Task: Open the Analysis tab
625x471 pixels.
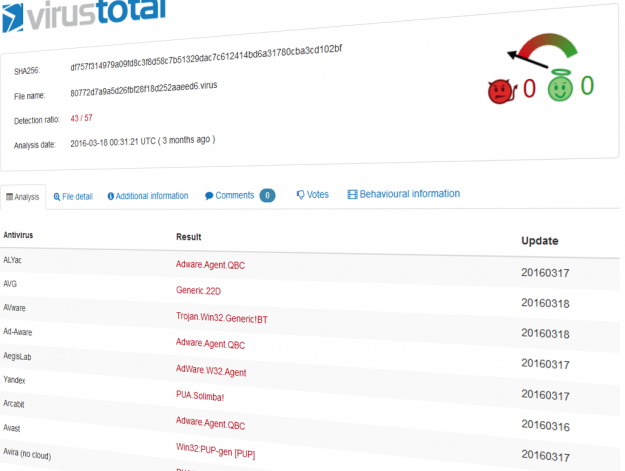Action: pos(22,197)
